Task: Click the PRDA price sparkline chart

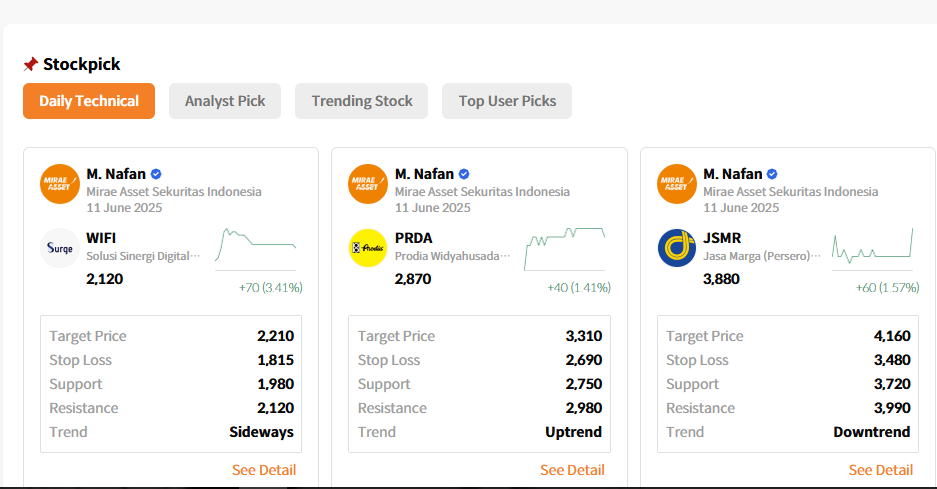Action: pyautogui.click(x=565, y=249)
